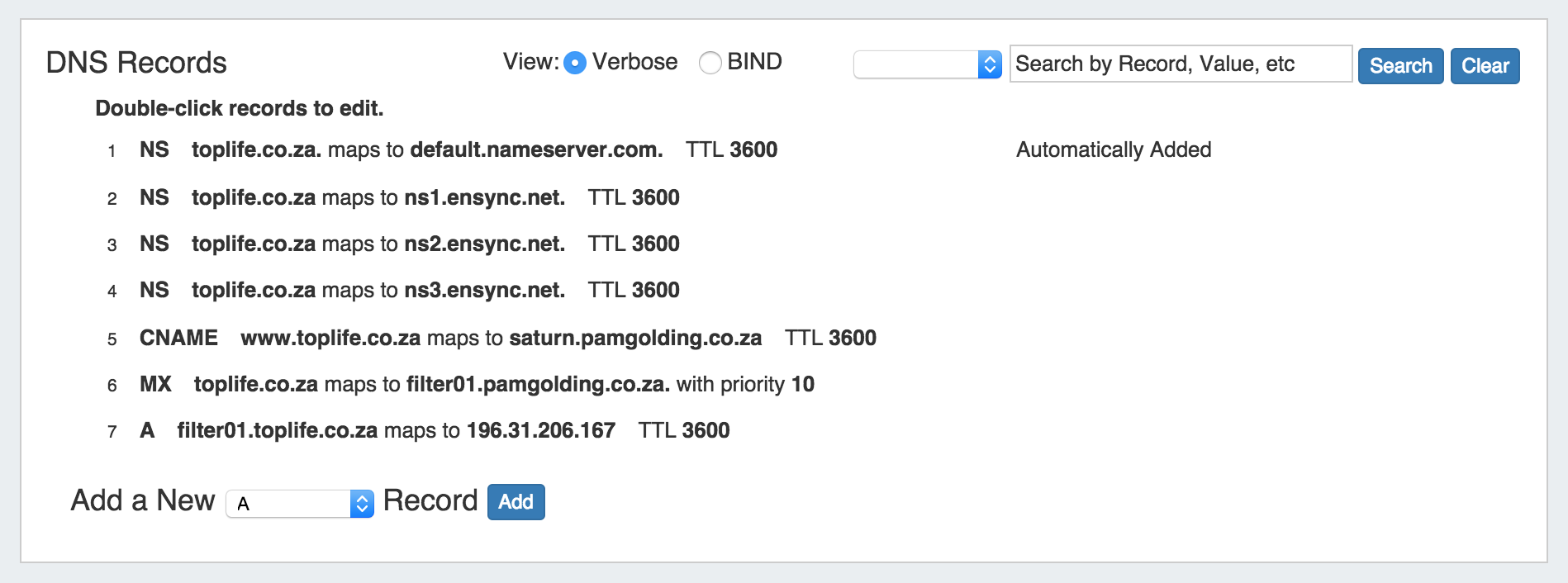
Task: Click the Add record button
Action: (516, 502)
